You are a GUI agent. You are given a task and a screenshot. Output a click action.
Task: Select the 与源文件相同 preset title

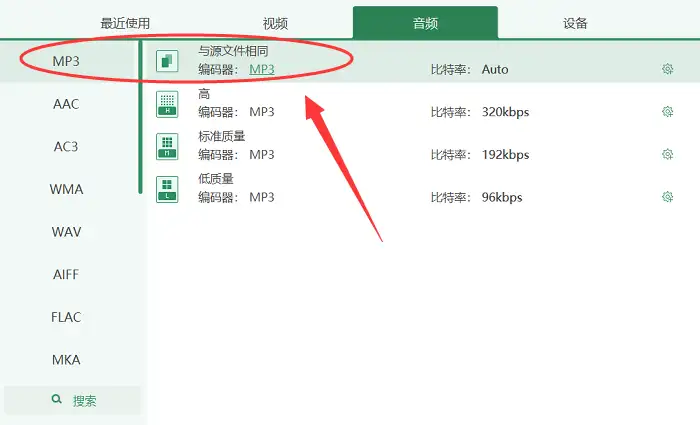pyautogui.click(x=233, y=51)
